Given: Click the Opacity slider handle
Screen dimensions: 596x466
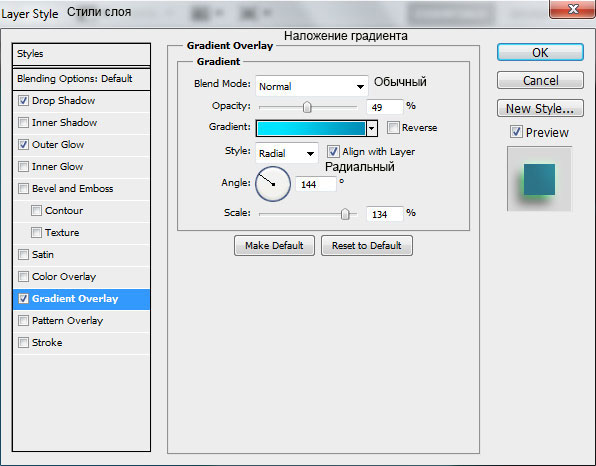Looking at the screenshot, I should coord(307,108).
